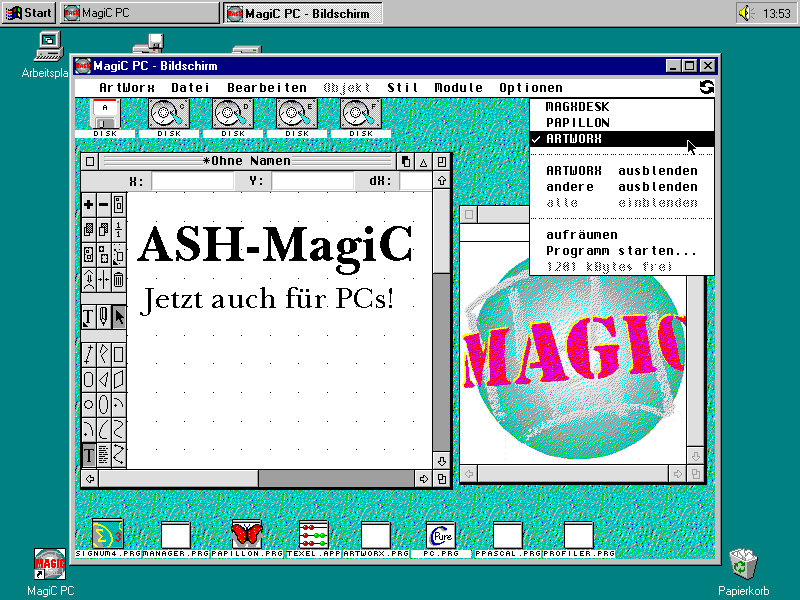Open the Optionen menu
This screenshot has height=600, width=800.
pos(531,88)
